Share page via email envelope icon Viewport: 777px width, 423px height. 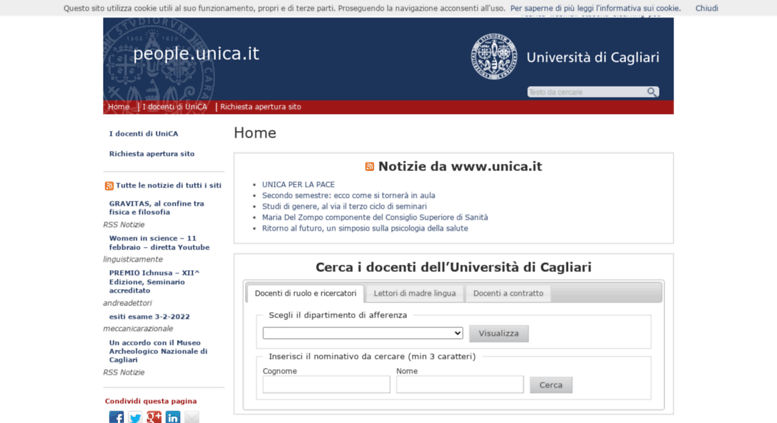point(192,417)
